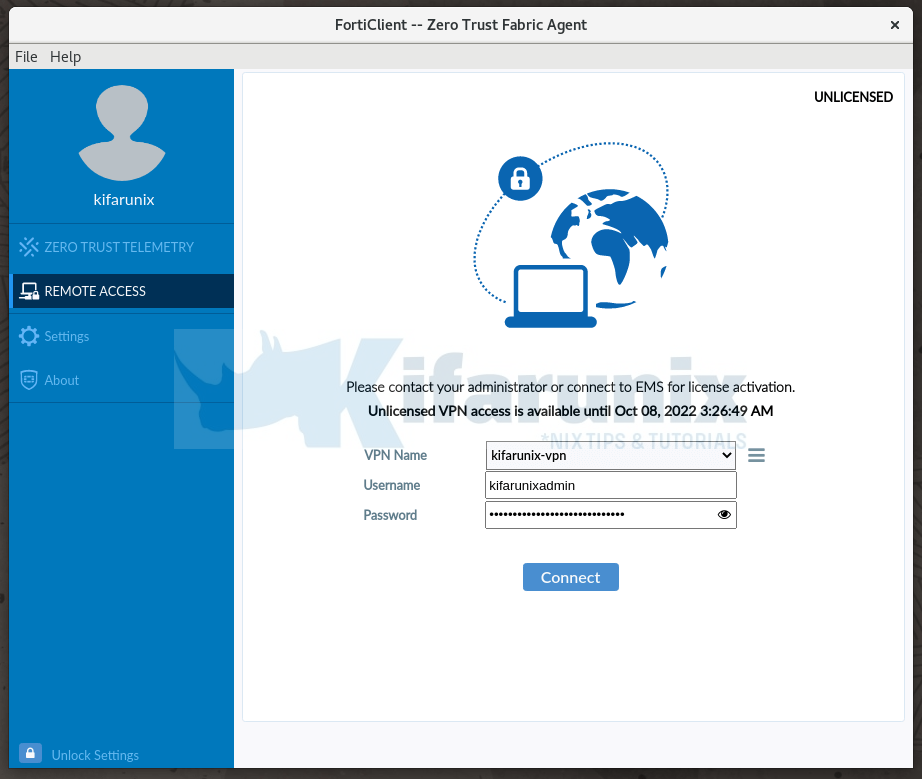922x779 pixels.
Task: Click the VPN Name label
Action: (x=395, y=455)
